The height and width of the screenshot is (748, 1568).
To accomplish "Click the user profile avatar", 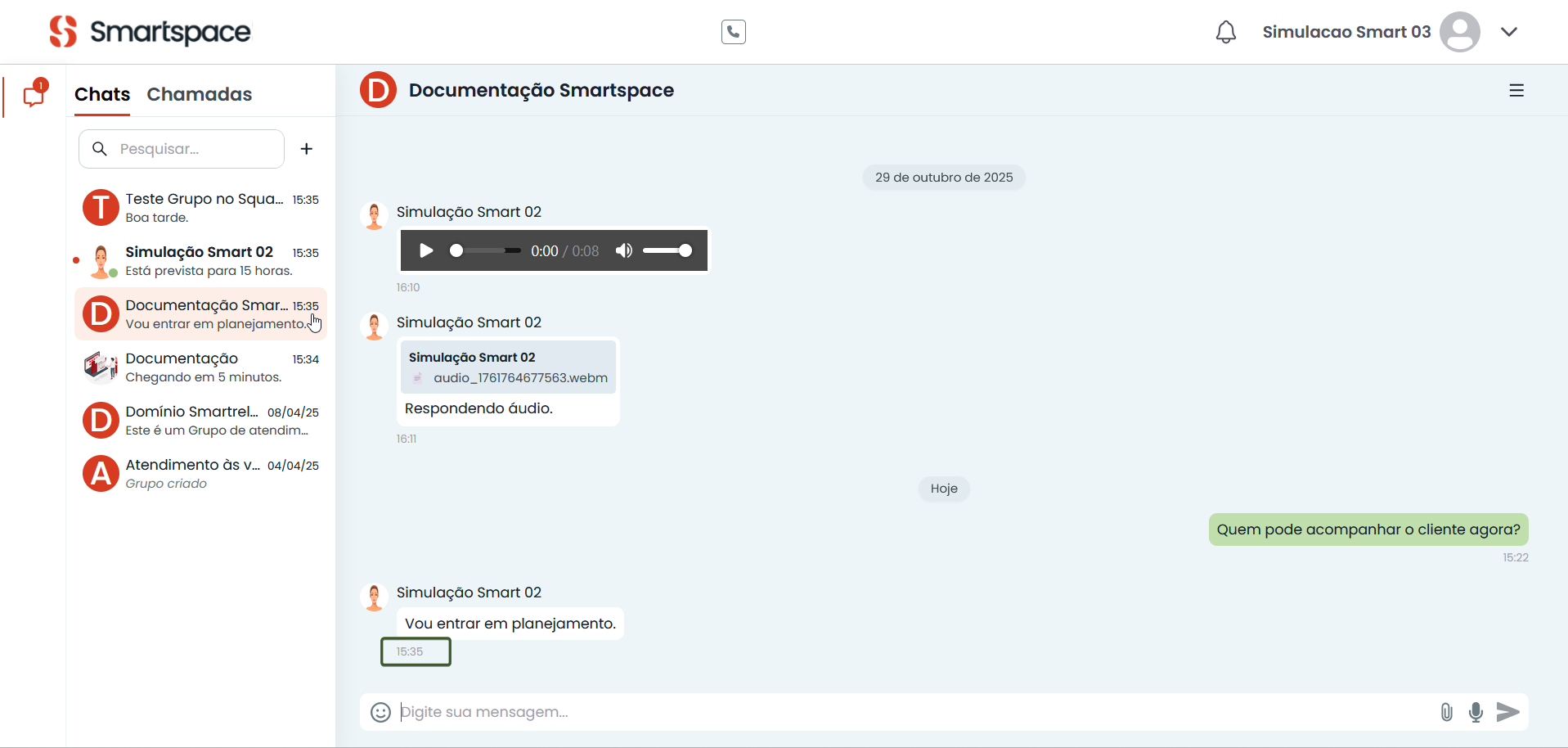I will click(1459, 32).
